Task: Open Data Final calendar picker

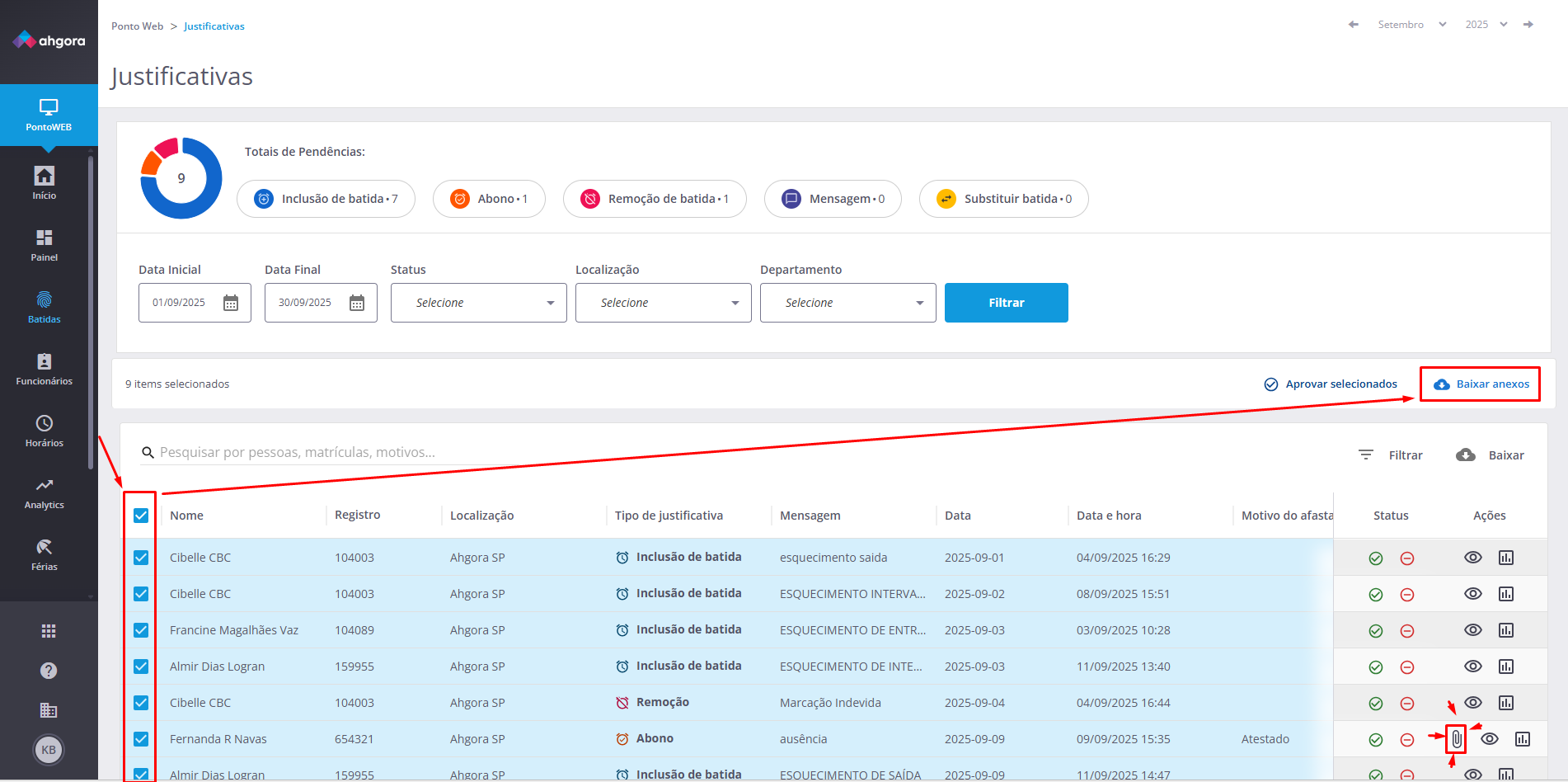Action: coord(357,303)
